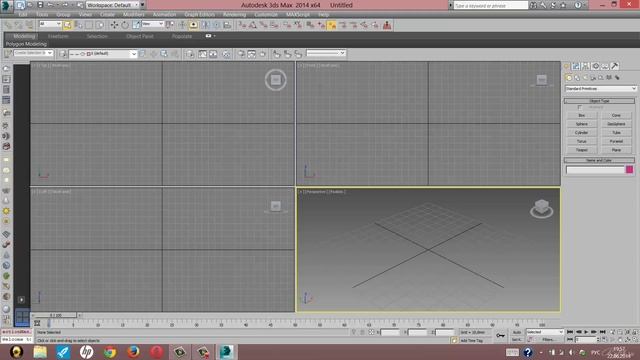Toggle Key Mode in playback controls

pyautogui.click(x=570, y=340)
